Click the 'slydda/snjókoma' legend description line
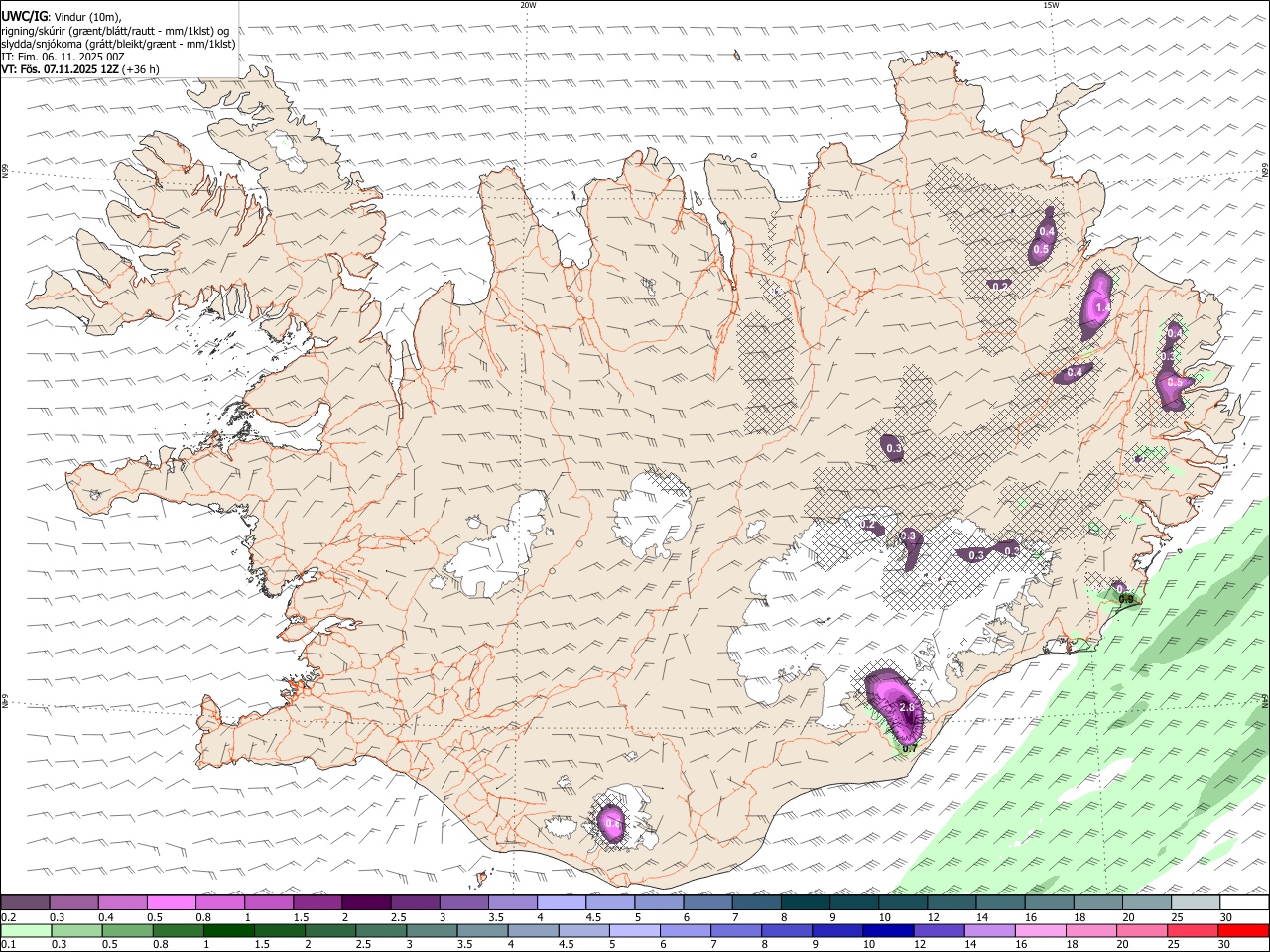The width and height of the screenshot is (1270, 952). (x=118, y=44)
